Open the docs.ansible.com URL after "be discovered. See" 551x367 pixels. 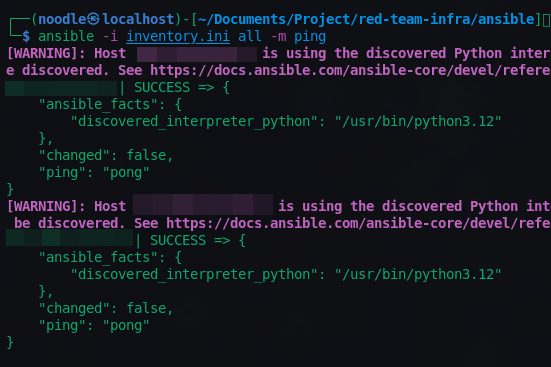pos(358,224)
